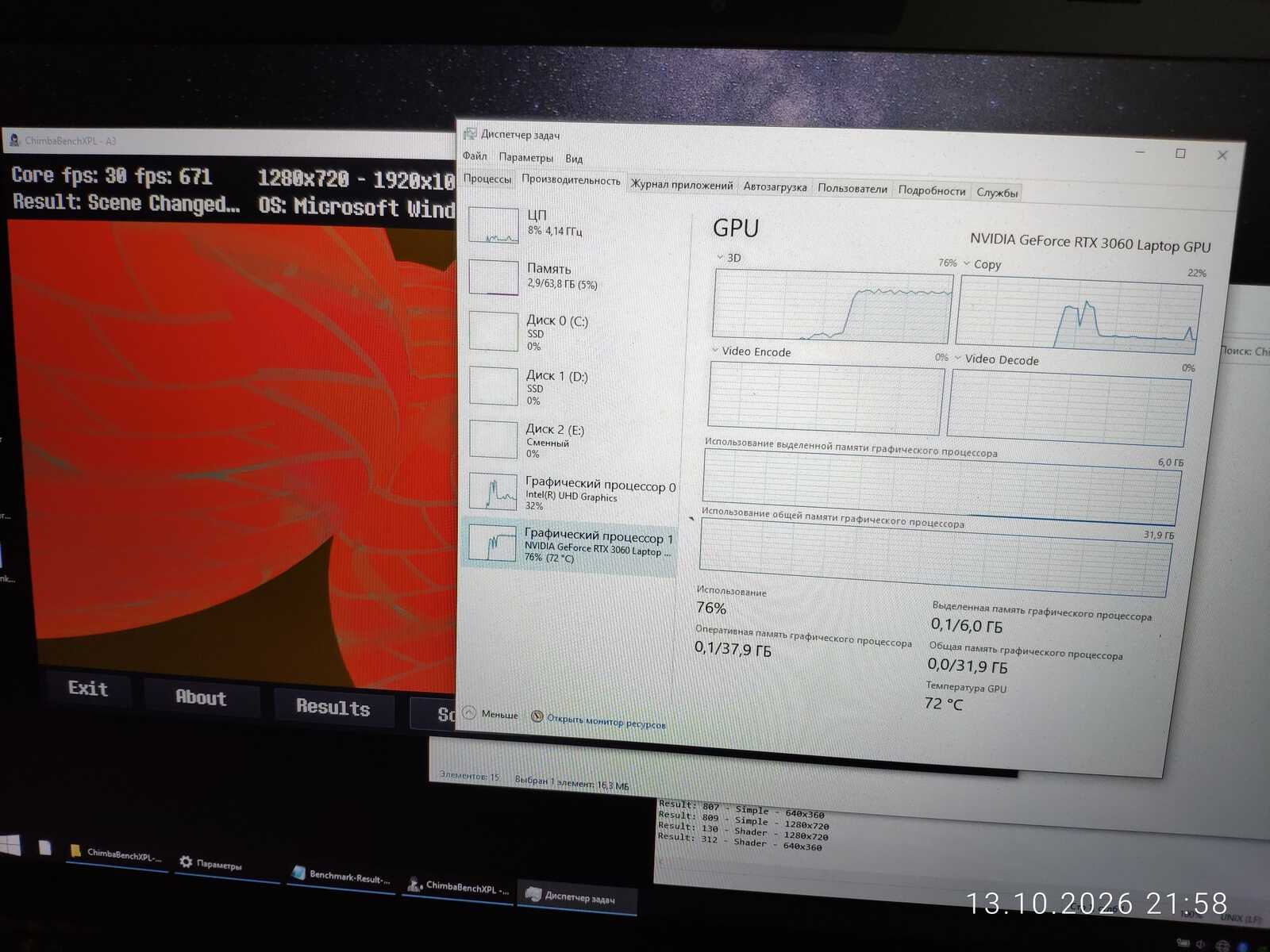
Task: Click the Results button in ChimbaBench
Action: tap(333, 707)
